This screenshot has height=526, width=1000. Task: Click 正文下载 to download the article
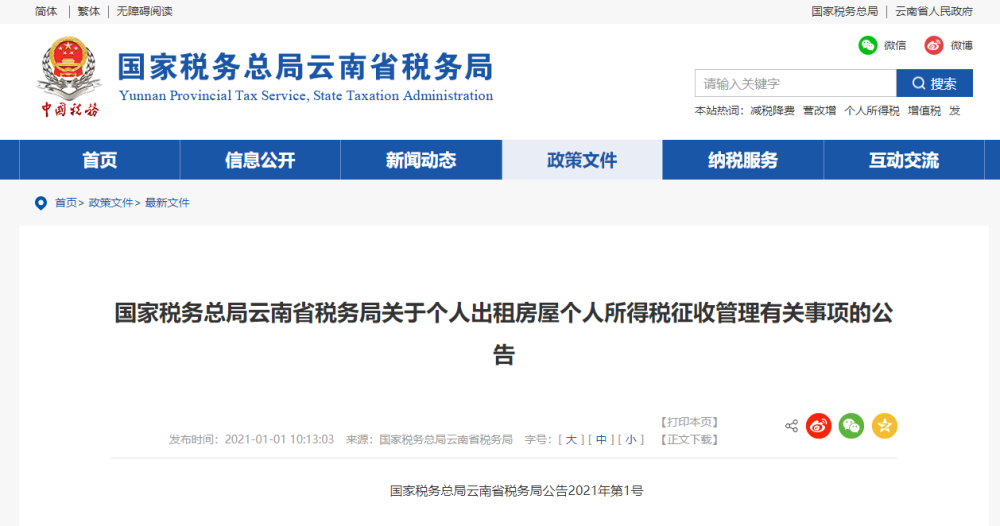click(x=689, y=439)
